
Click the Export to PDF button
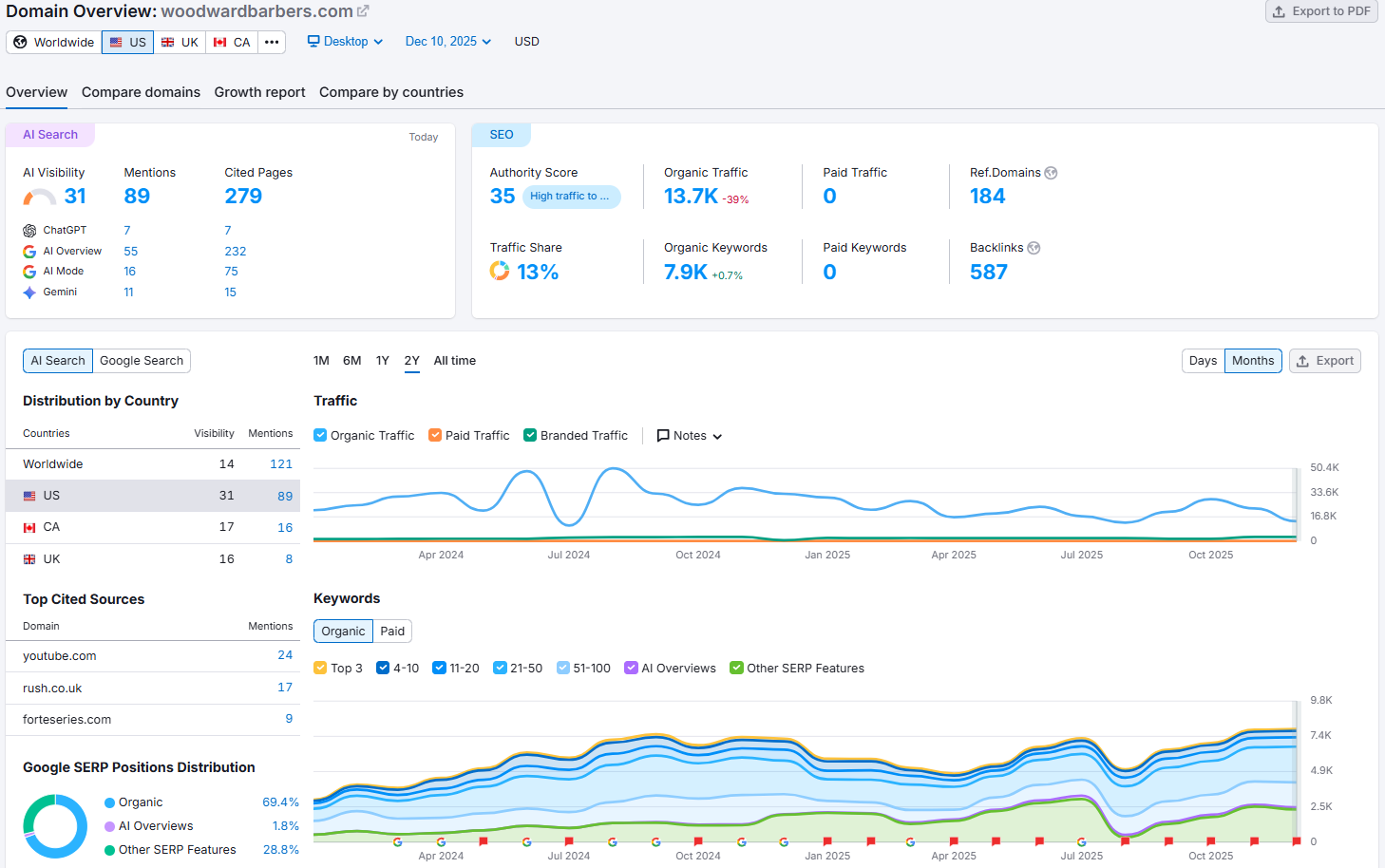[x=1320, y=12]
